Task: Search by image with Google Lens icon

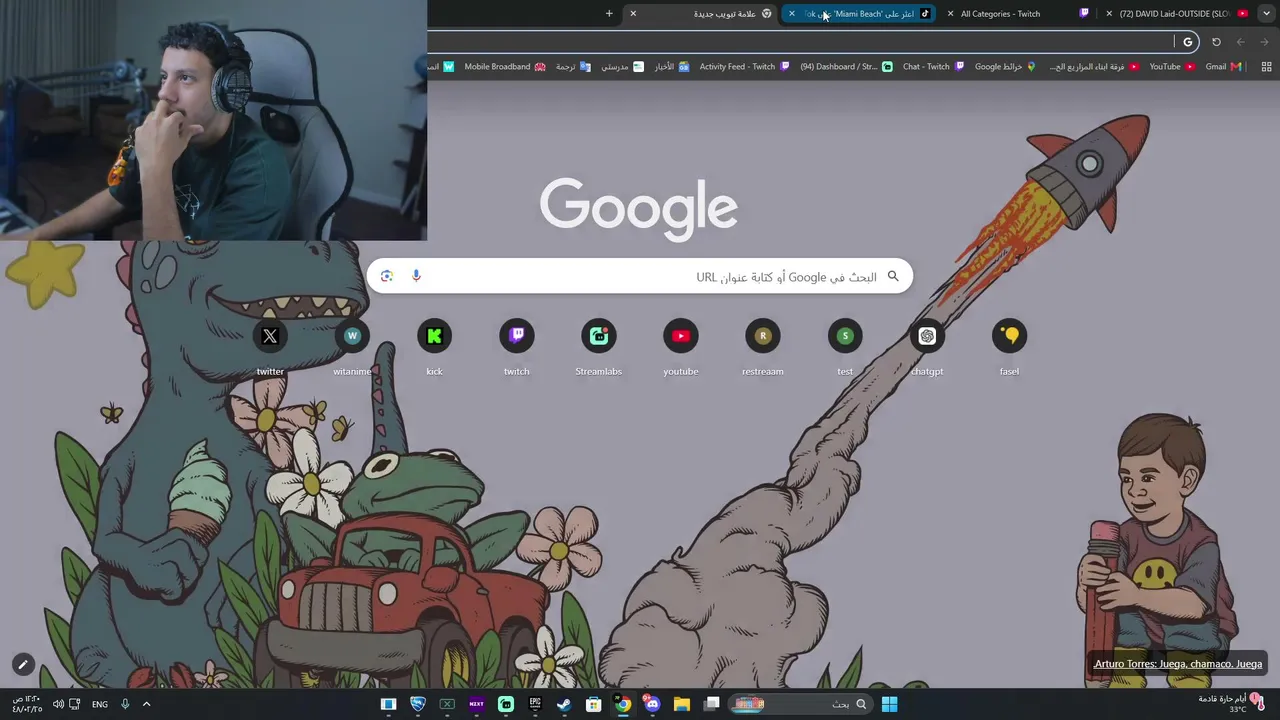Action: pos(387,276)
